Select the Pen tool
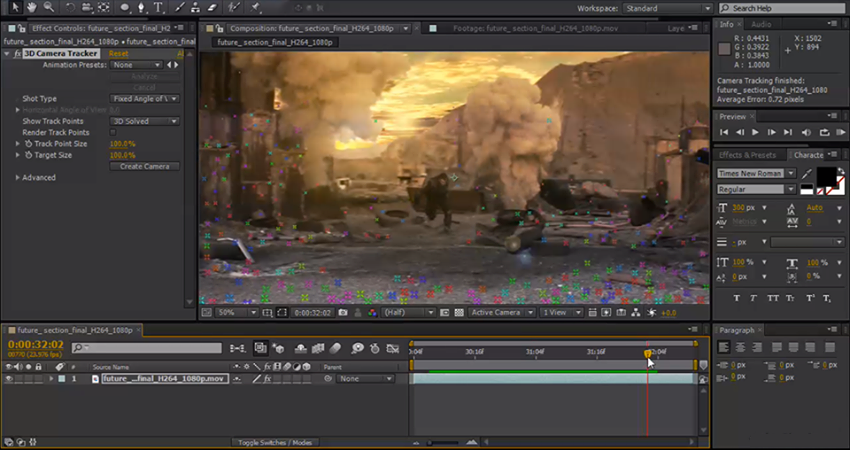850x450 pixels. (141, 7)
